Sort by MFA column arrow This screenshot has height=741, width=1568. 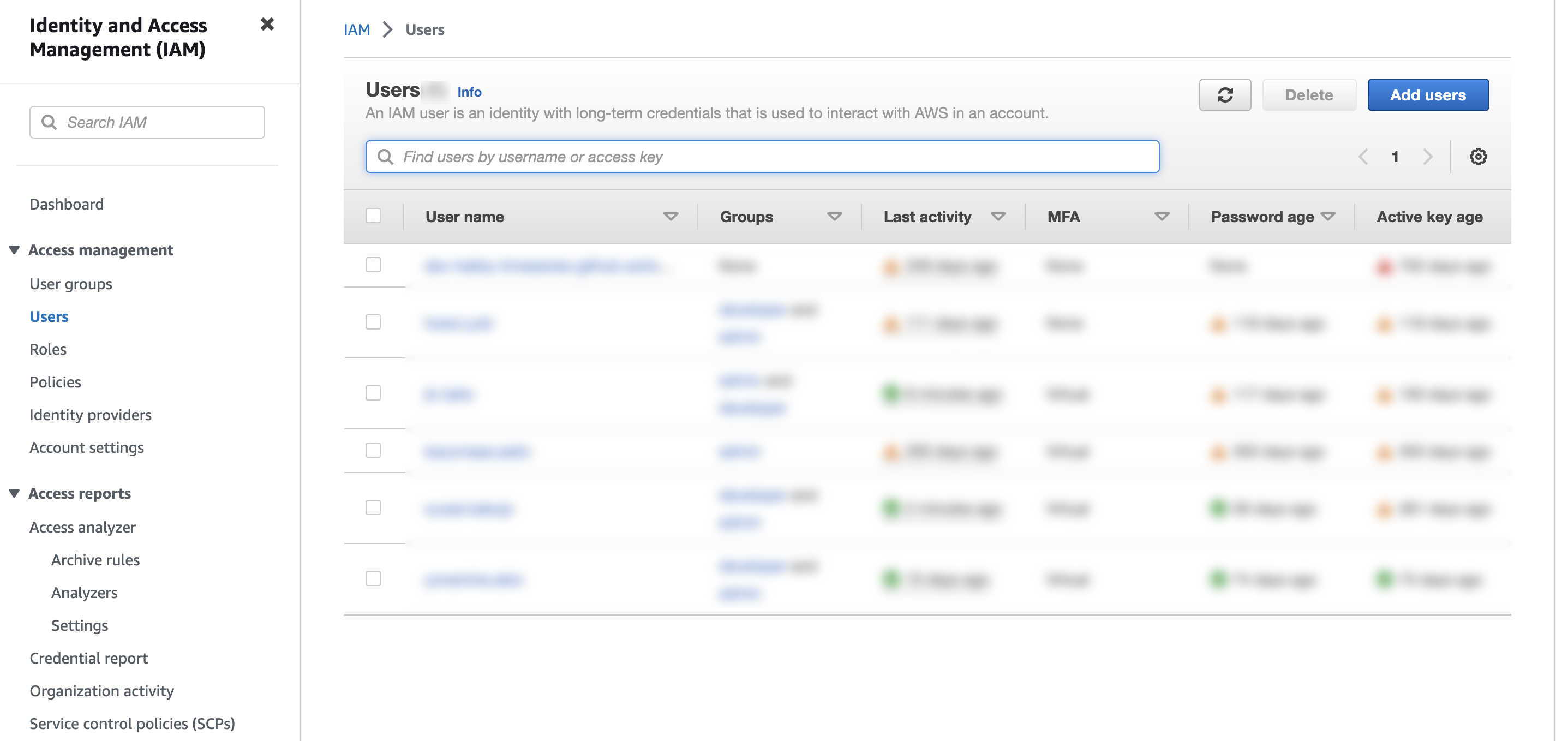(x=1162, y=217)
